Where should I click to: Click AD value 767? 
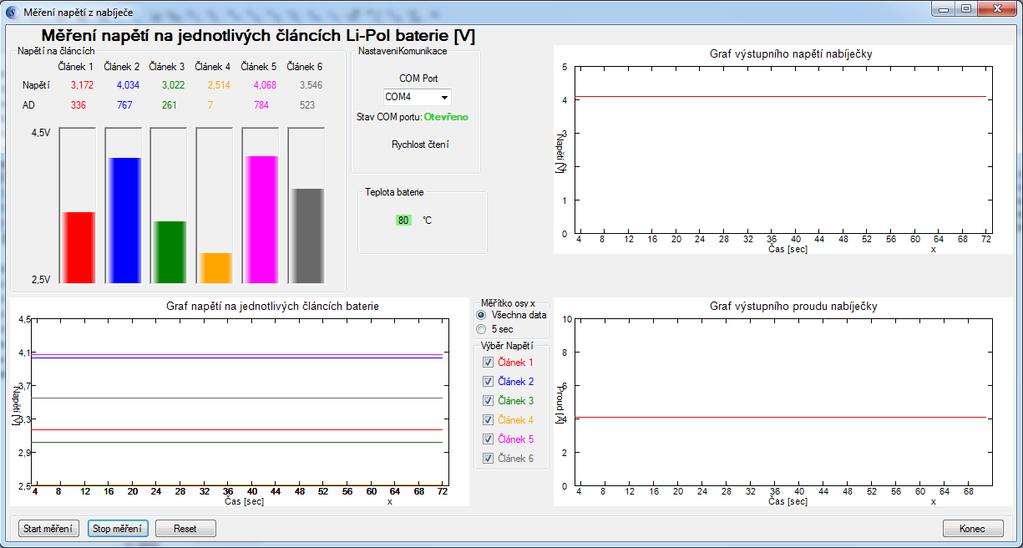(x=124, y=105)
